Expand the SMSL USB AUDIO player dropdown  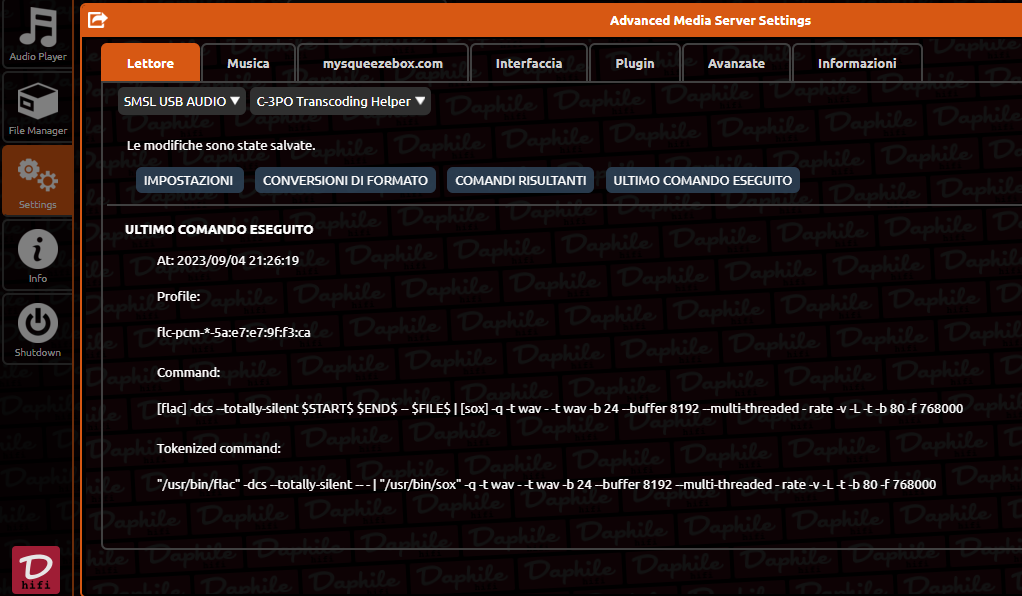tap(182, 101)
